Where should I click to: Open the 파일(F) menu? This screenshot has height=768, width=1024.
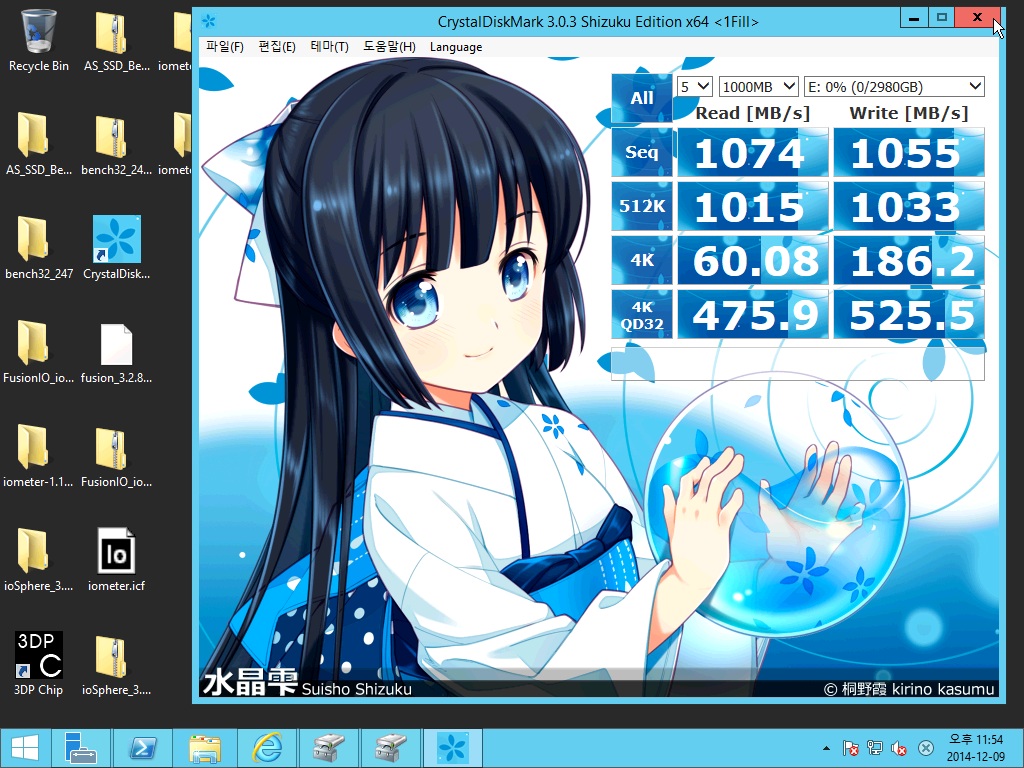coord(225,47)
